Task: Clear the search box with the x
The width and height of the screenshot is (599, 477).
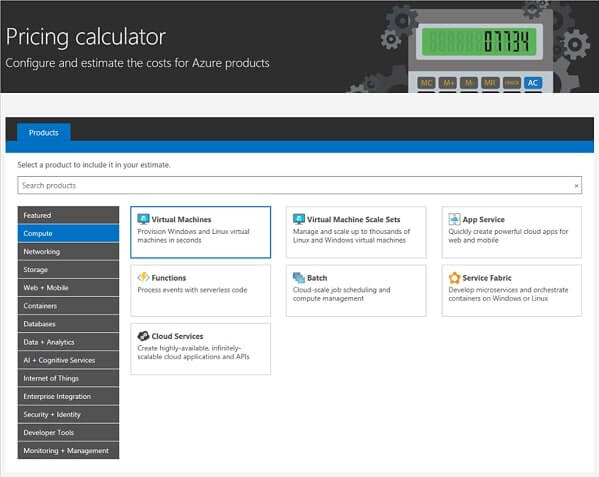Action: coord(576,186)
